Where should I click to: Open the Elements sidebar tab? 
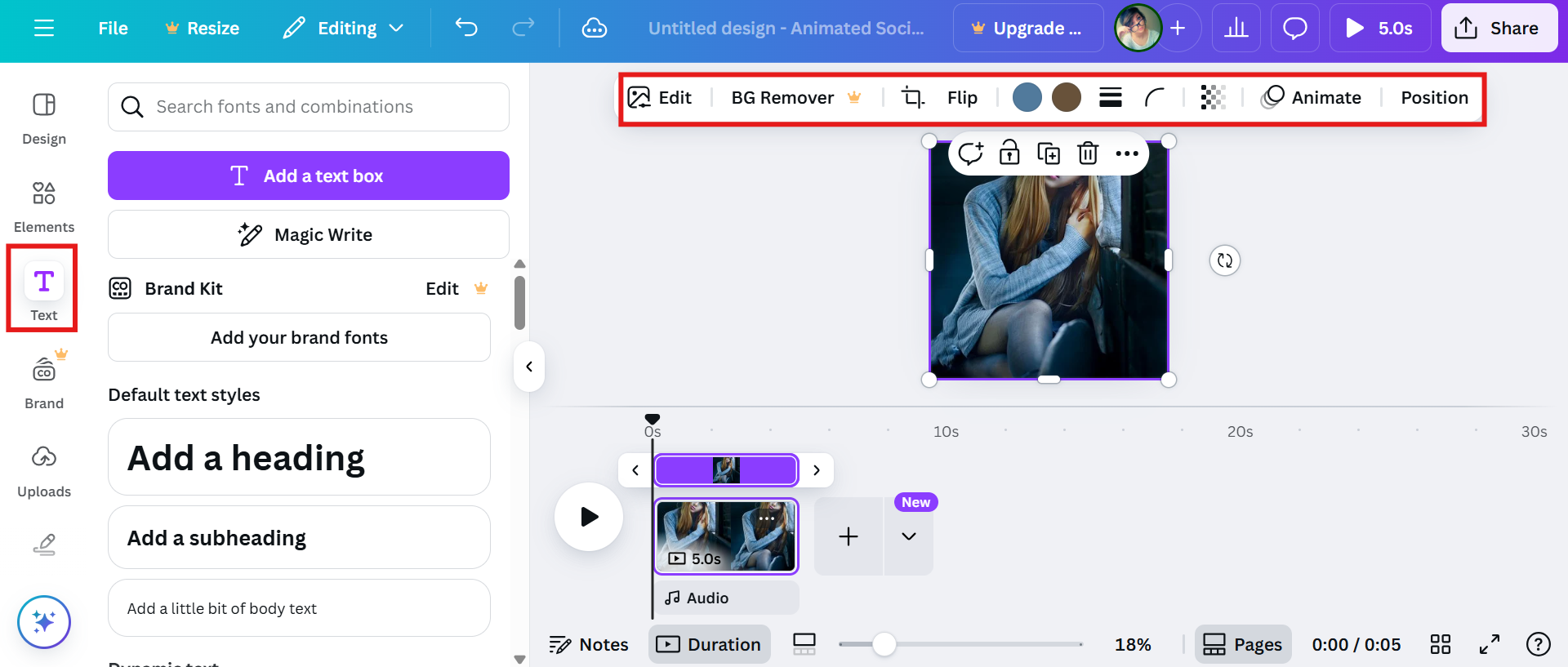pos(44,207)
